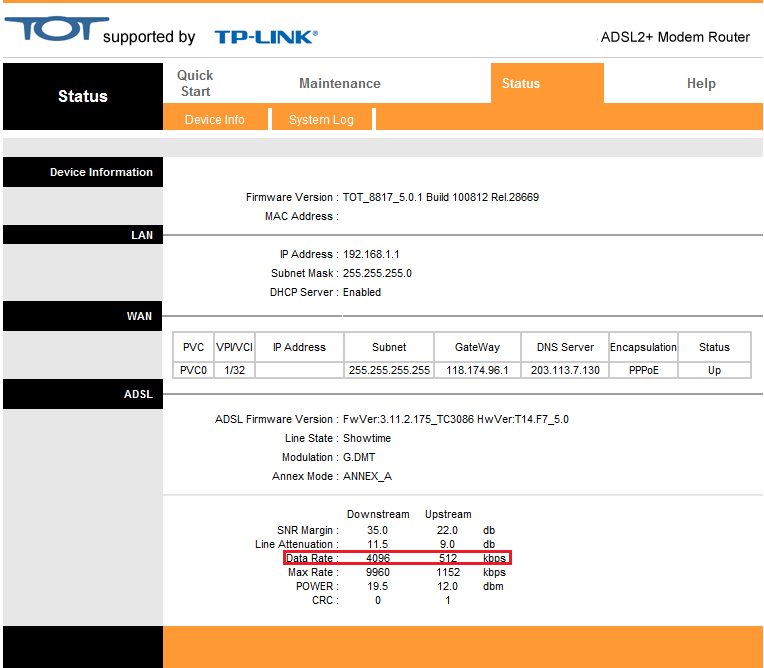The height and width of the screenshot is (668, 764).
Task: Click the ADSL Firmware Version value
Action: [x=456, y=420]
